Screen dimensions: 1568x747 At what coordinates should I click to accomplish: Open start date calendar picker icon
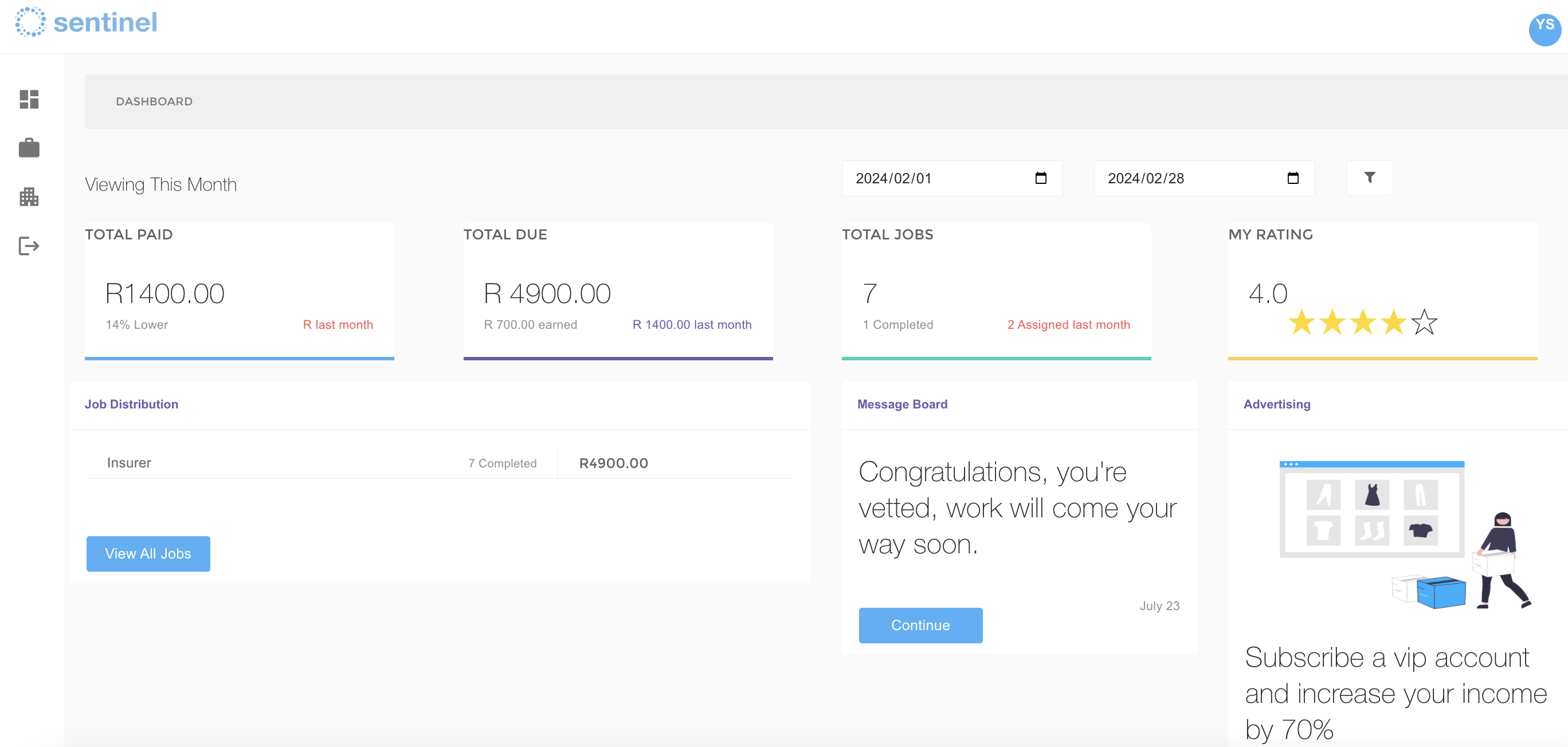tap(1040, 178)
